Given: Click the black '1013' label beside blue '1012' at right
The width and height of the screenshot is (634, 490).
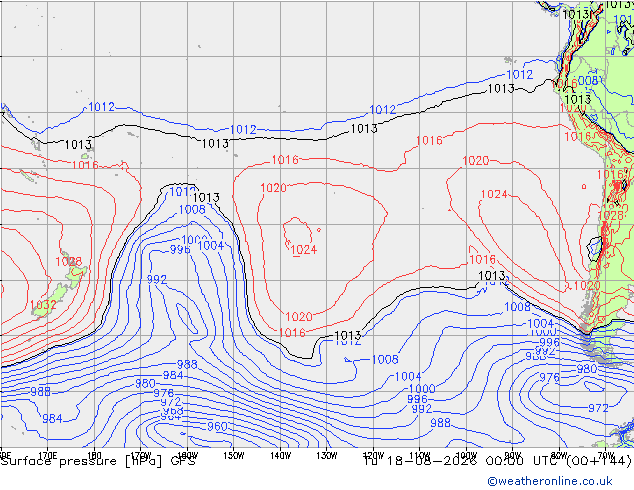Looking at the screenshot, I should [501, 88].
